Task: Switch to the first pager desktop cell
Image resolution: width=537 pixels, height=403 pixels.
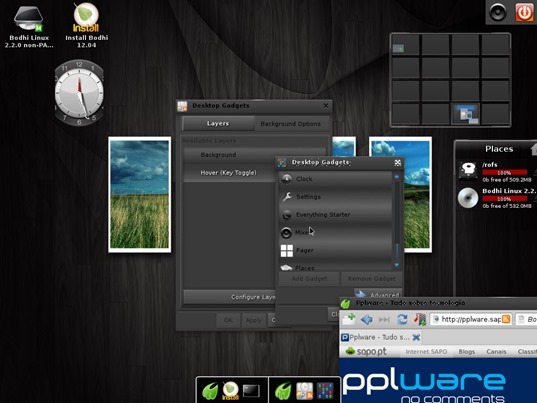Action: coord(405,45)
